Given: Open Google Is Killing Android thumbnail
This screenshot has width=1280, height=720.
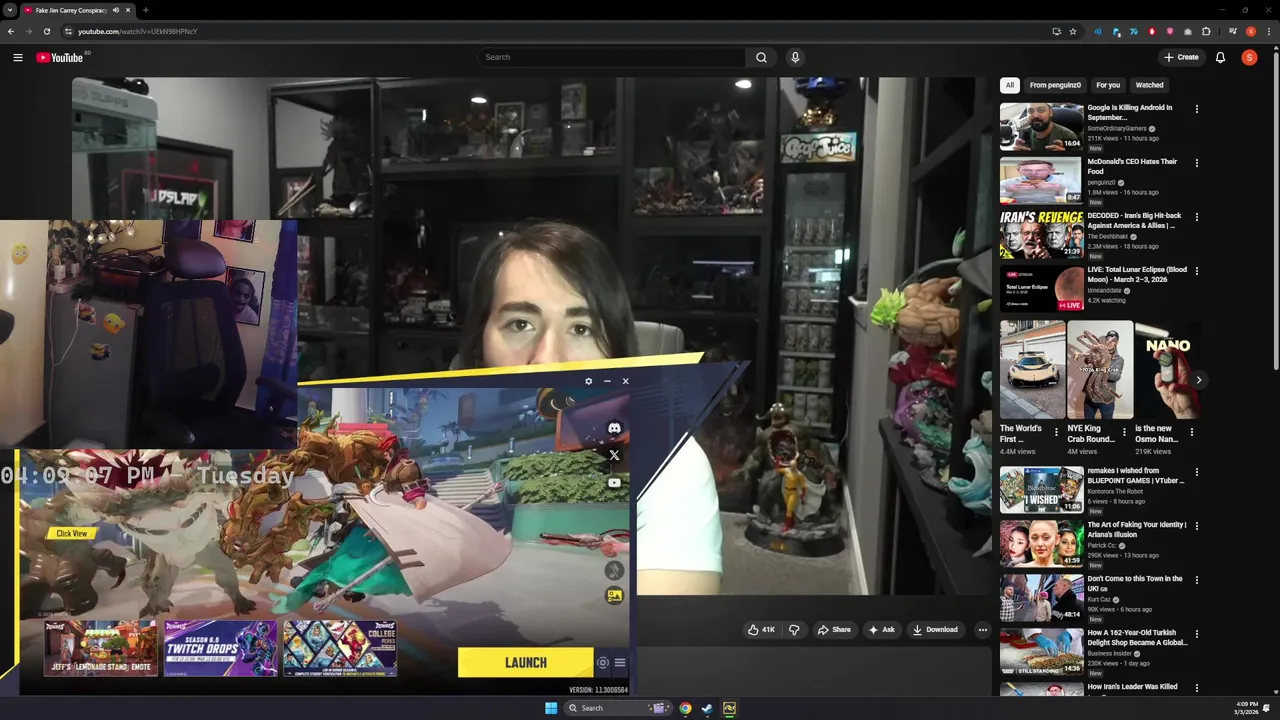Looking at the screenshot, I should (x=1041, y=126).
